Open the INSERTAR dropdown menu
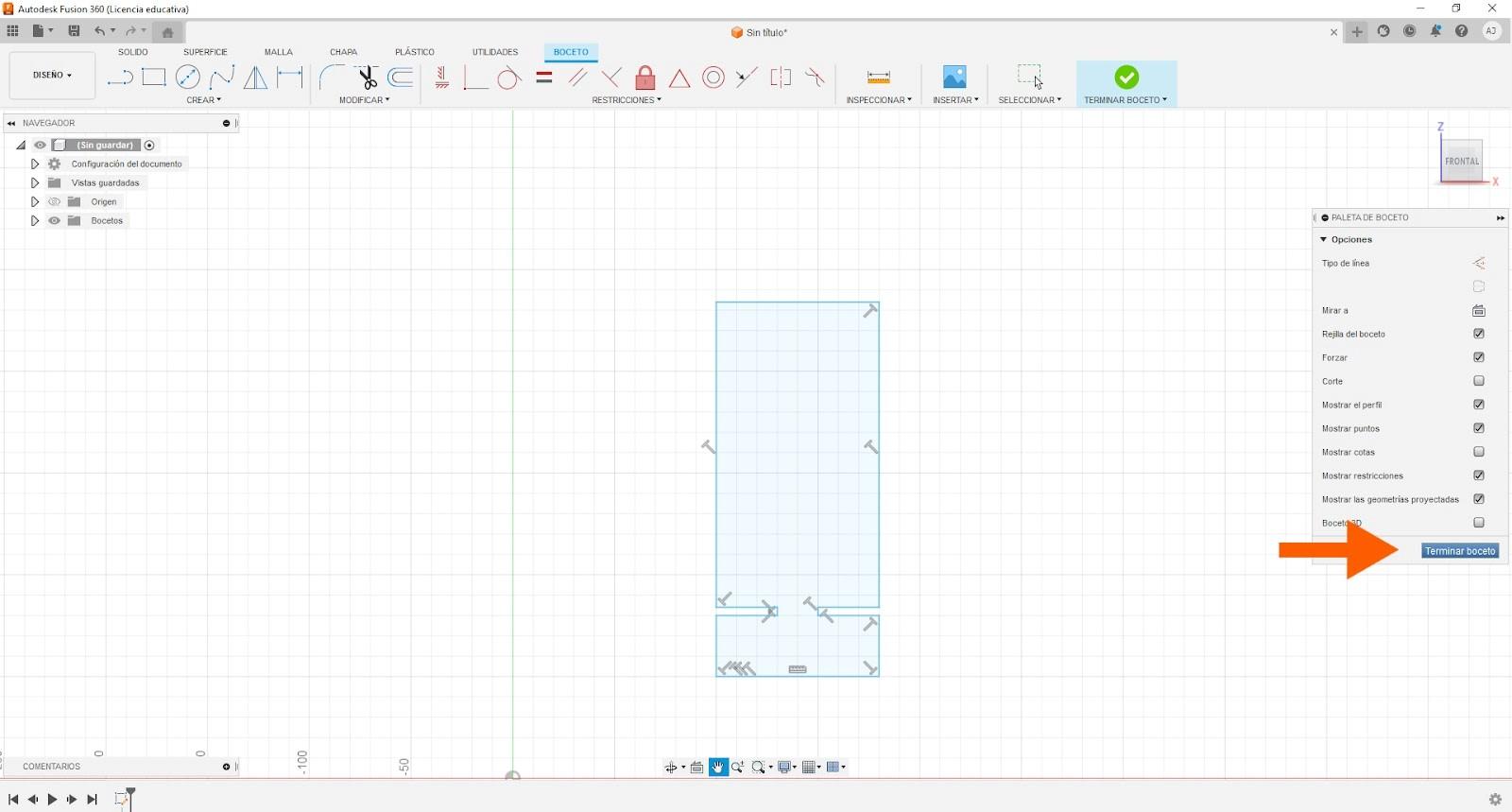 tap(955, 100)
